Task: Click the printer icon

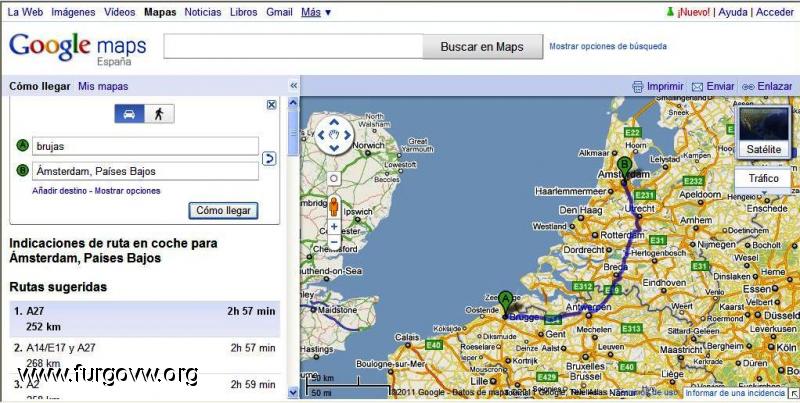Action: pyautogui.click(x=638, y=87)
